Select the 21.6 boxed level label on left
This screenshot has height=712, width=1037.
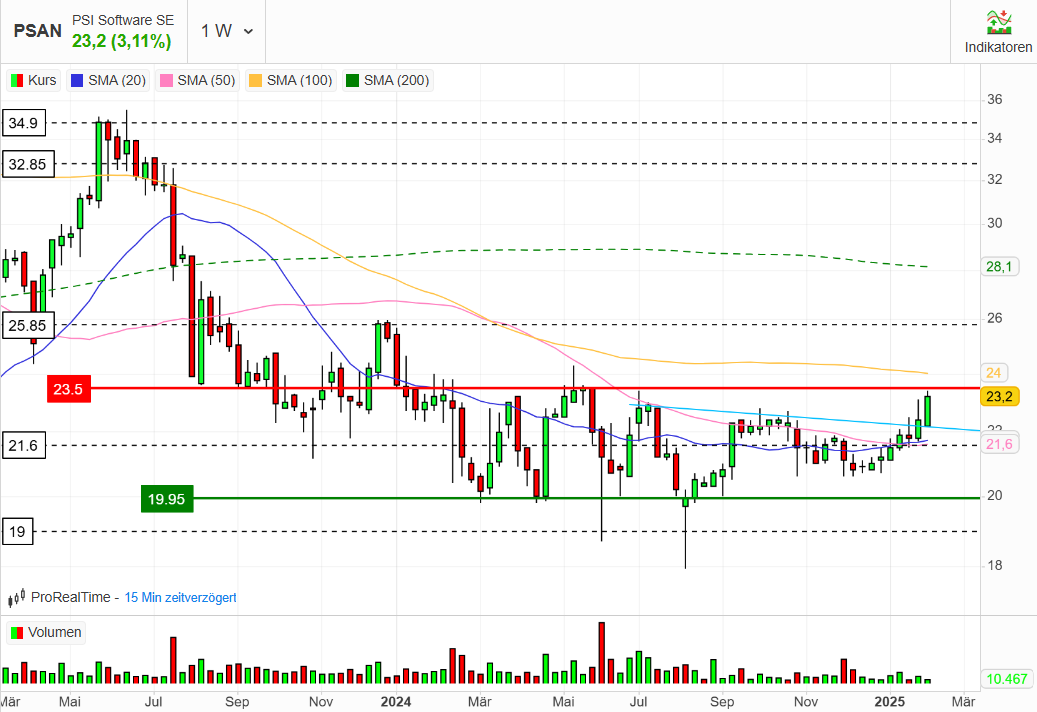pyautogui.click(x=24, y=446)
